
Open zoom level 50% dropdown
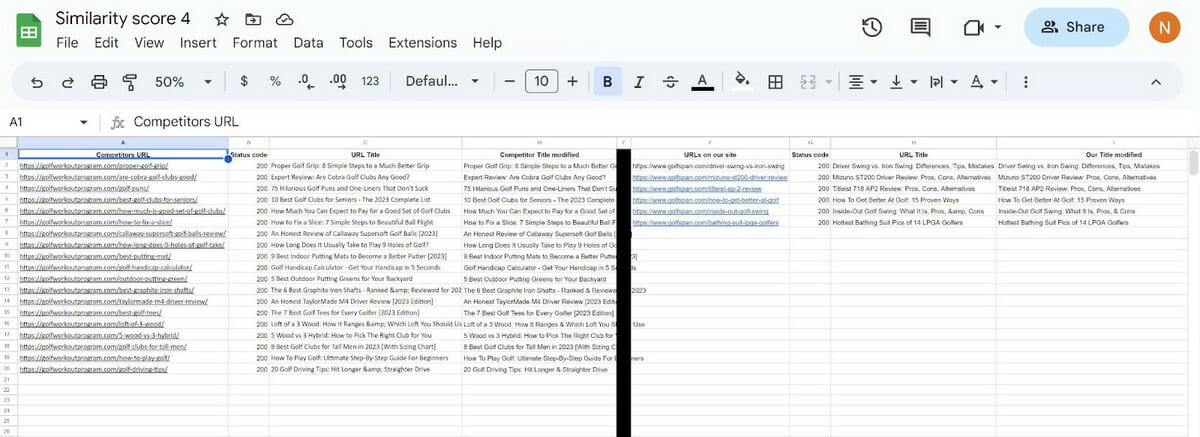[183, 82]
